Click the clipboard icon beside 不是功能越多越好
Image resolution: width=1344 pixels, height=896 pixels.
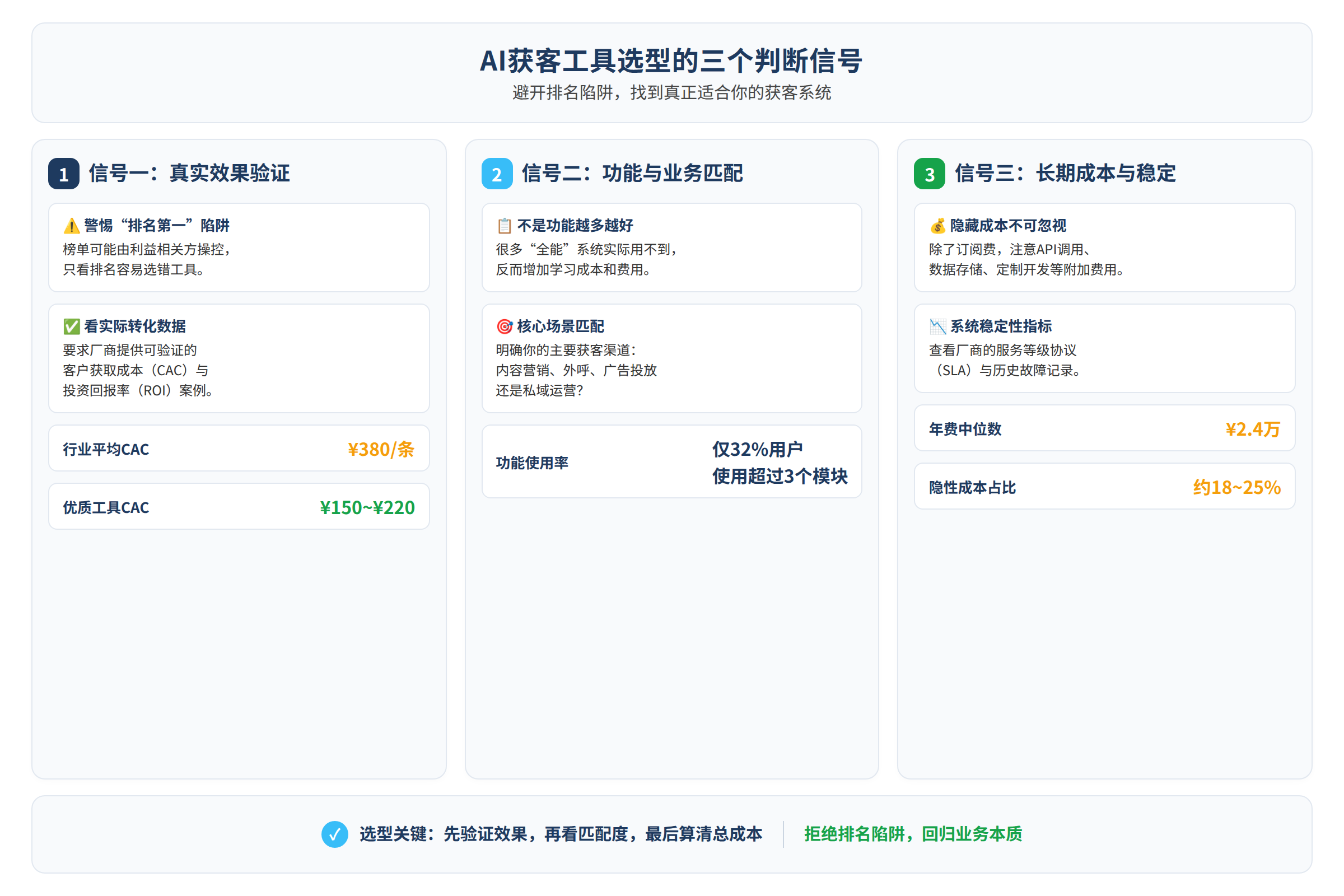[x=505, y=226]
